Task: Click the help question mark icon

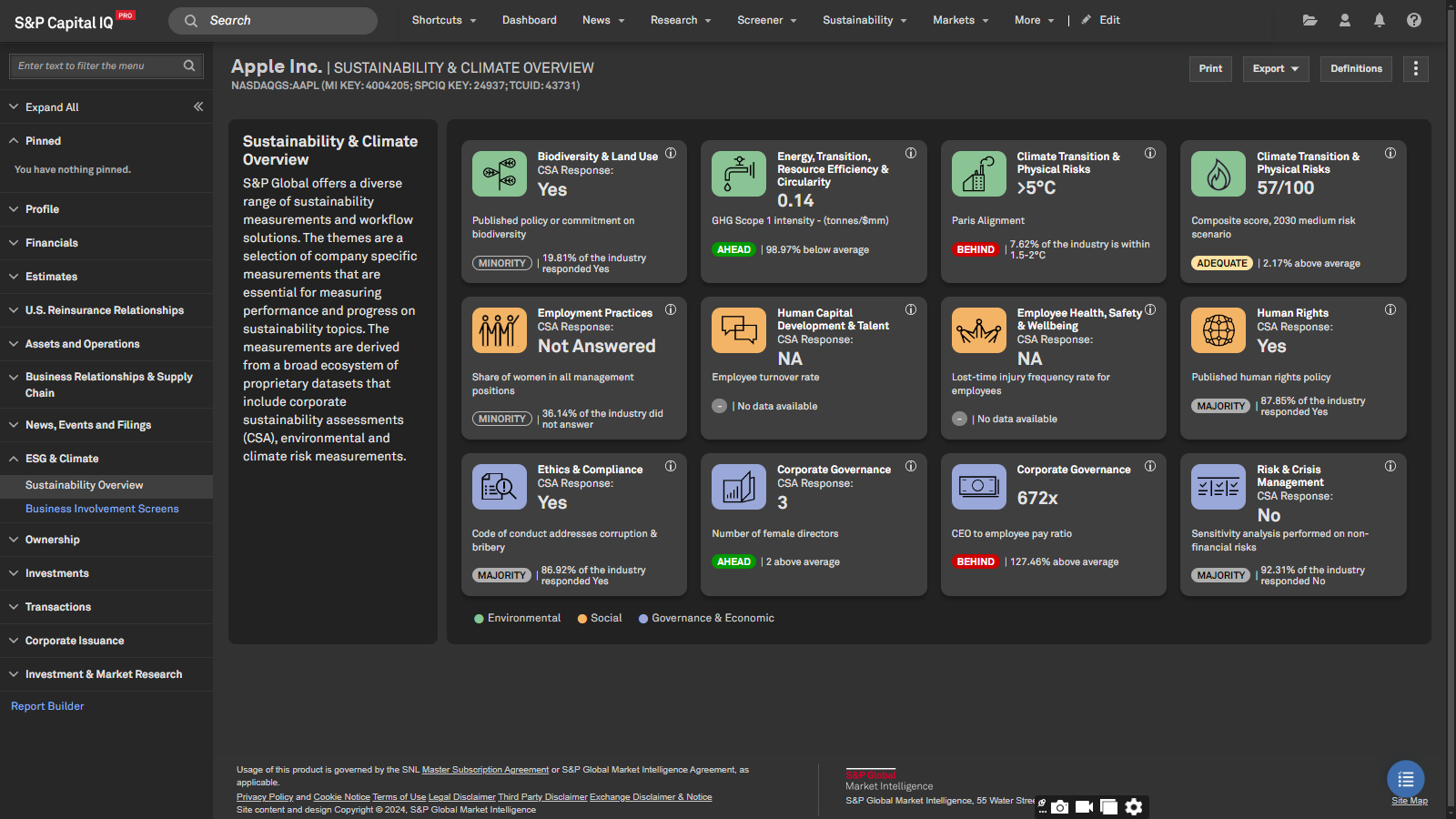Action: click(x=1413, y=20)
